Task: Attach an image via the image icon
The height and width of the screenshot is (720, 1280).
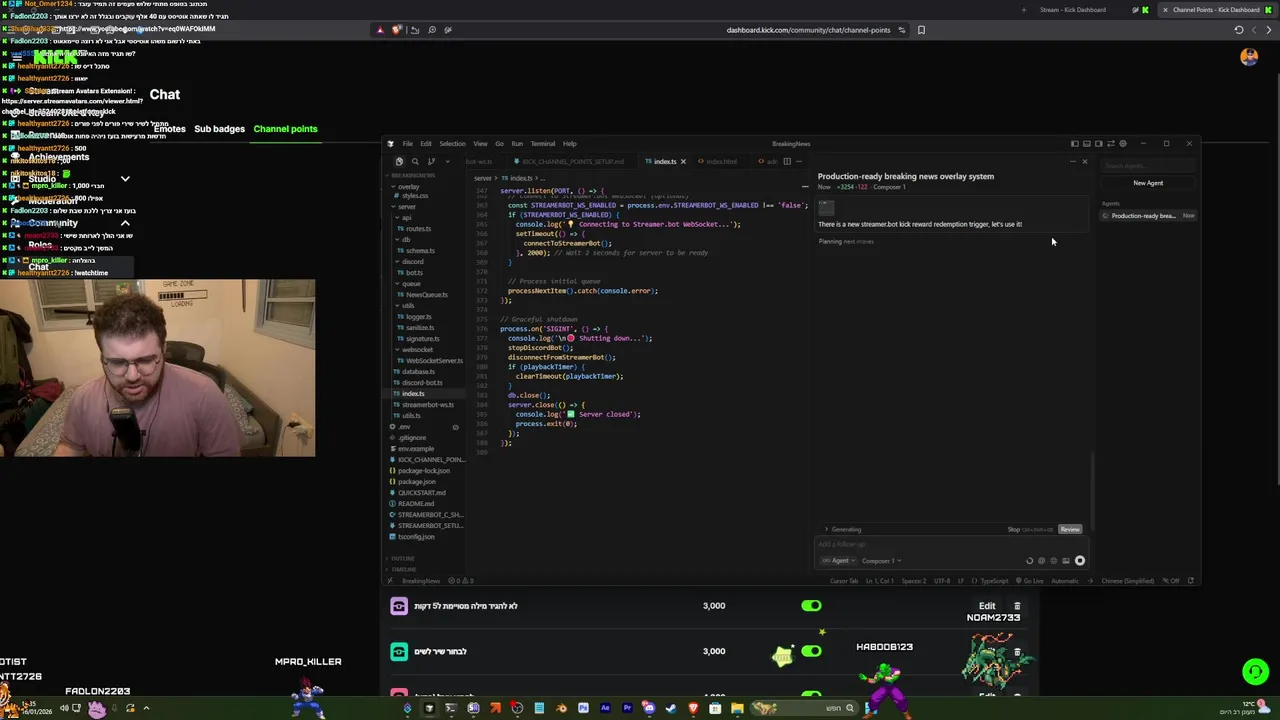Action: pos(1065,561)
